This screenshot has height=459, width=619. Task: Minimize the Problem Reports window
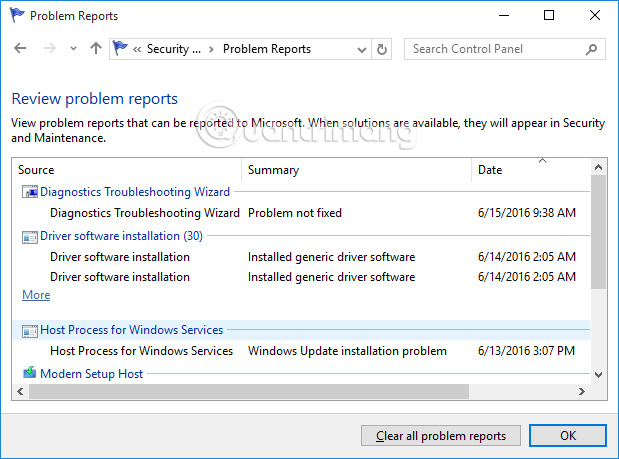coord(504,15)
